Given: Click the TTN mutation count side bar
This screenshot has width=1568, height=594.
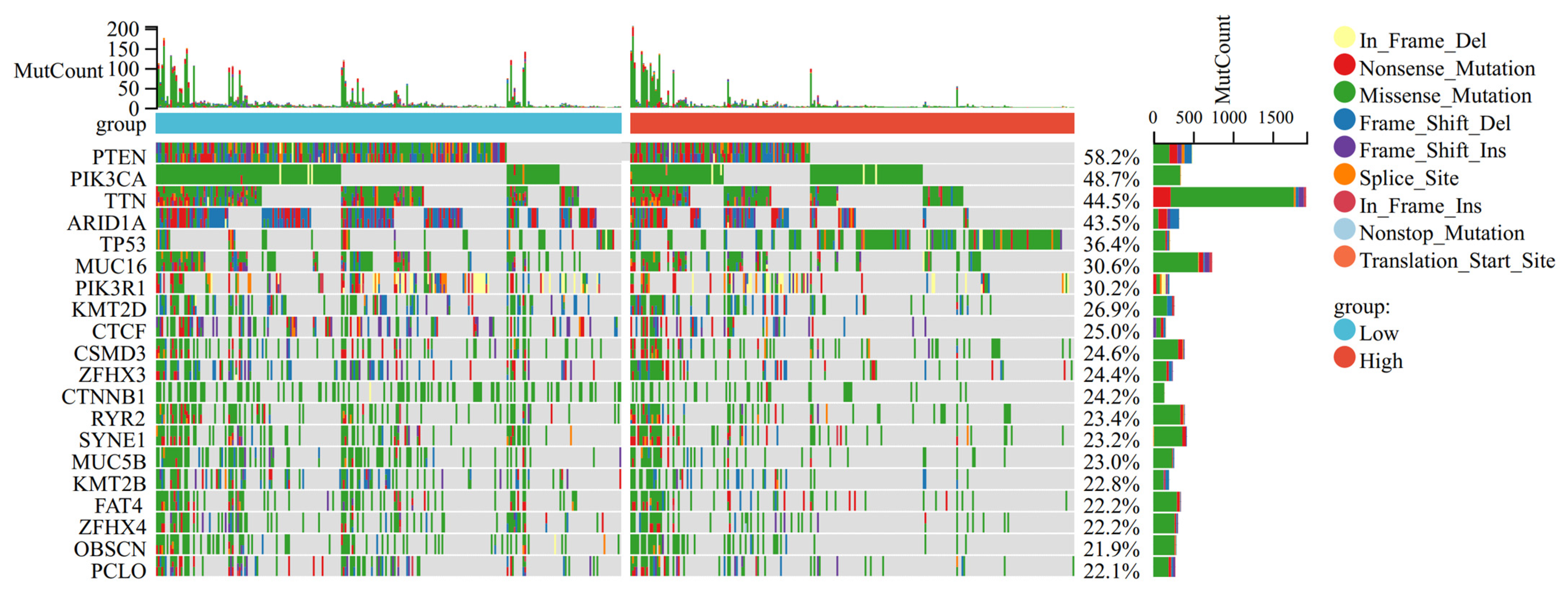Looking at the screenshot, I should (x=1230, y=197).
